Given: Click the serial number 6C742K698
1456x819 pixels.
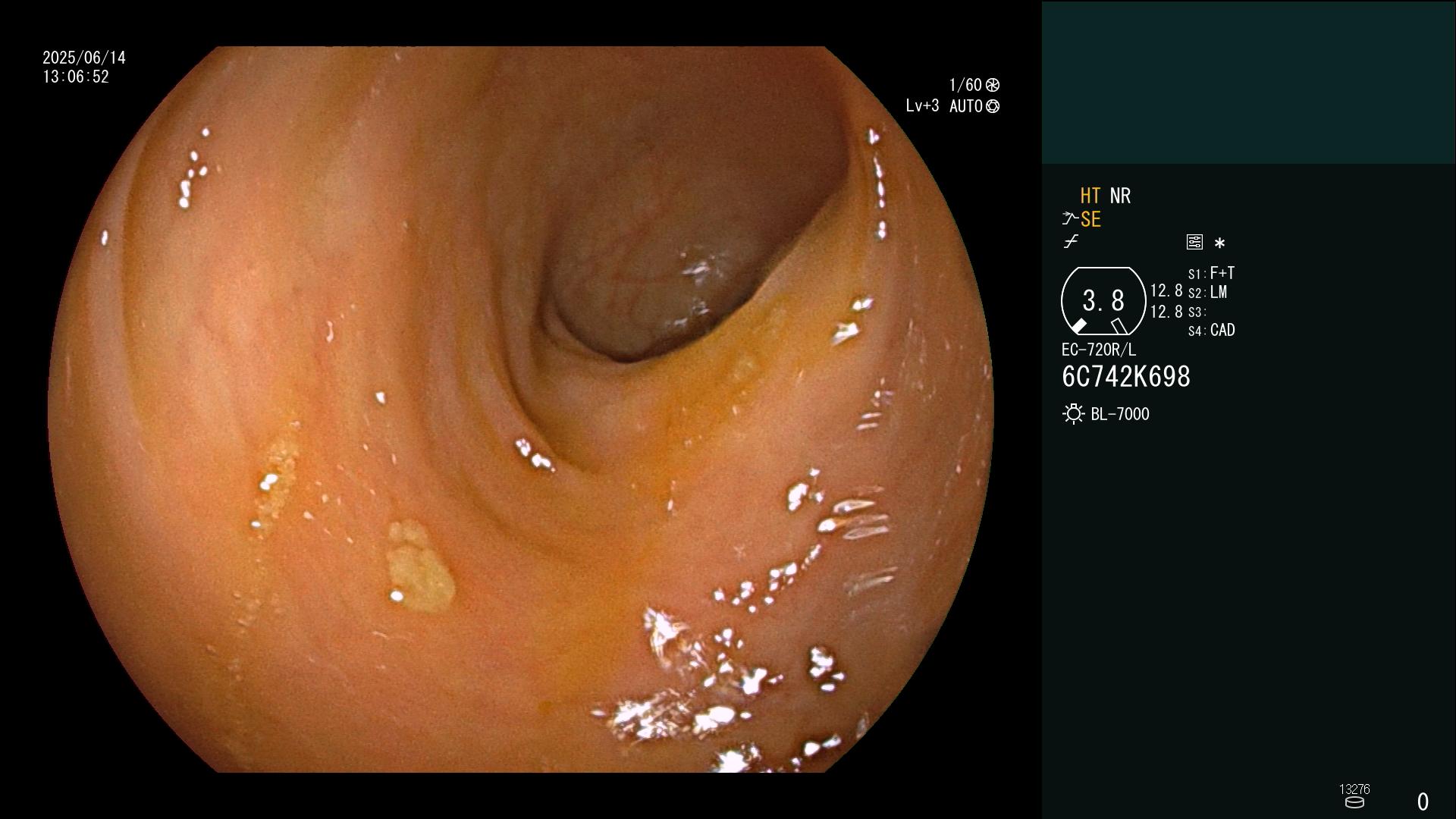Looking at the screenshot, I should (x=1126, y=377).
